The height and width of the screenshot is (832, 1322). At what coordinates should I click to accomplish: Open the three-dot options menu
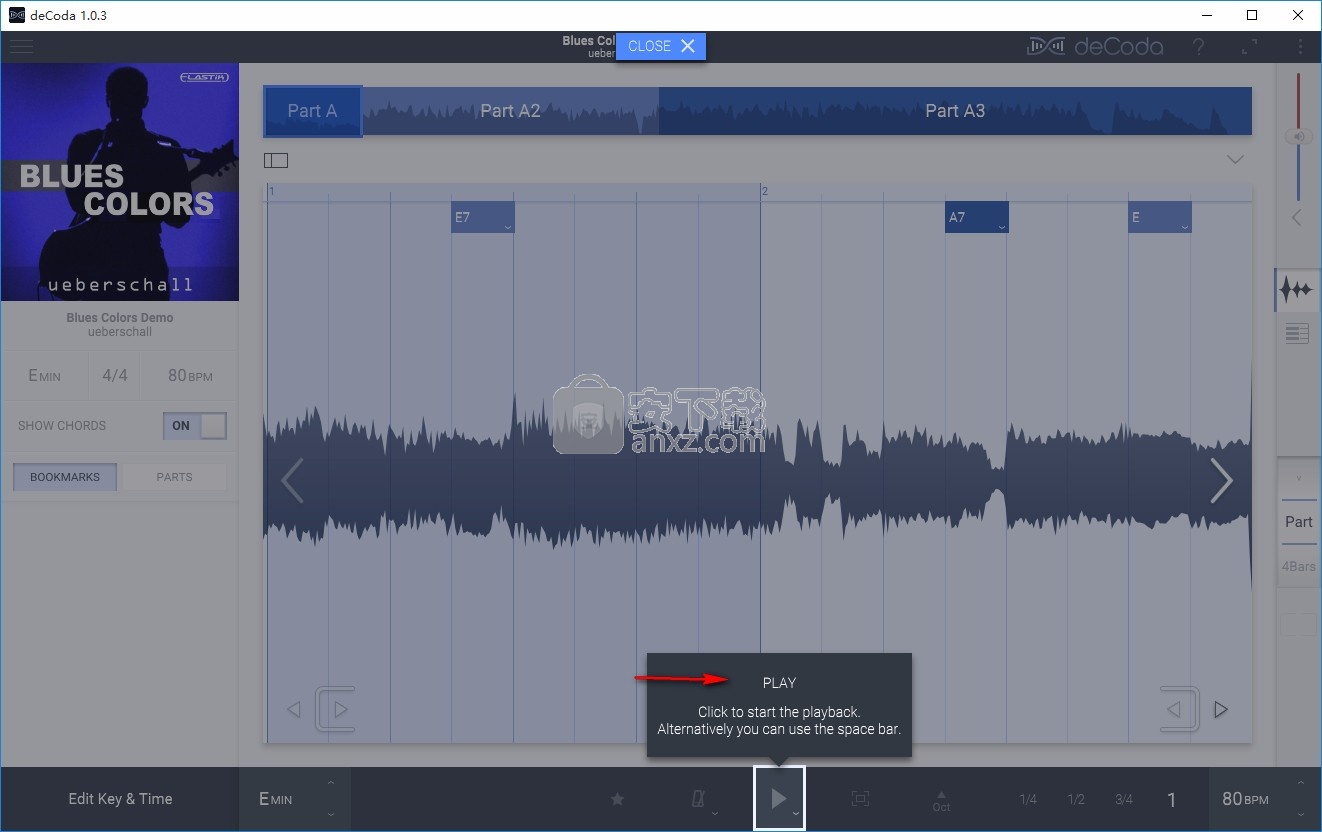point(1300,47)
